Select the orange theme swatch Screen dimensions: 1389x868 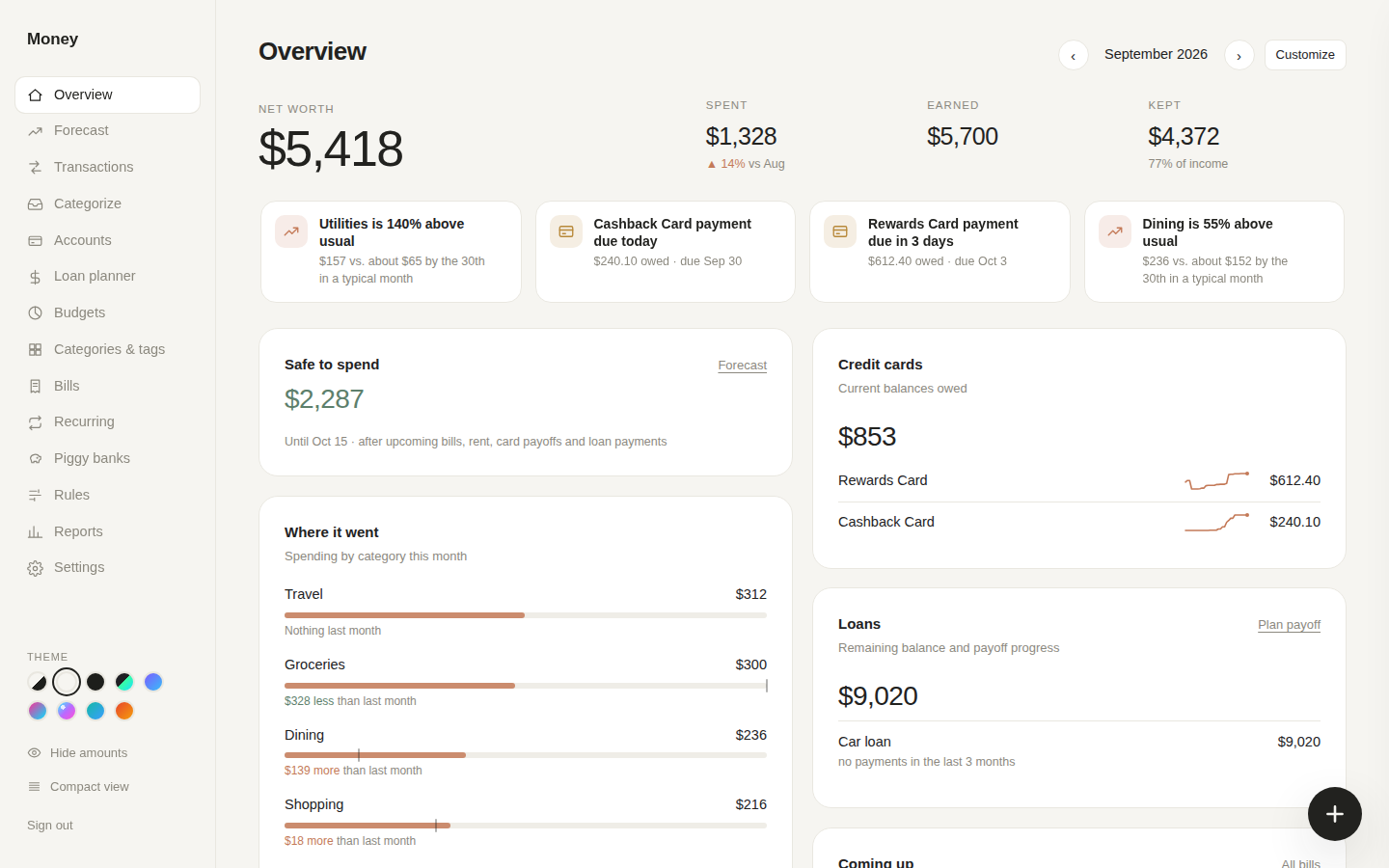click(x=124, y=711)
